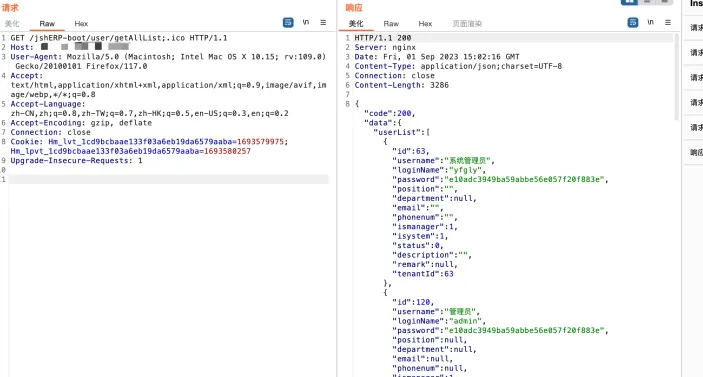Click "loginName":"admin" JSON field
Viewport: 703px width, 377px height.
pyautogui.click(x=438, y=321)
